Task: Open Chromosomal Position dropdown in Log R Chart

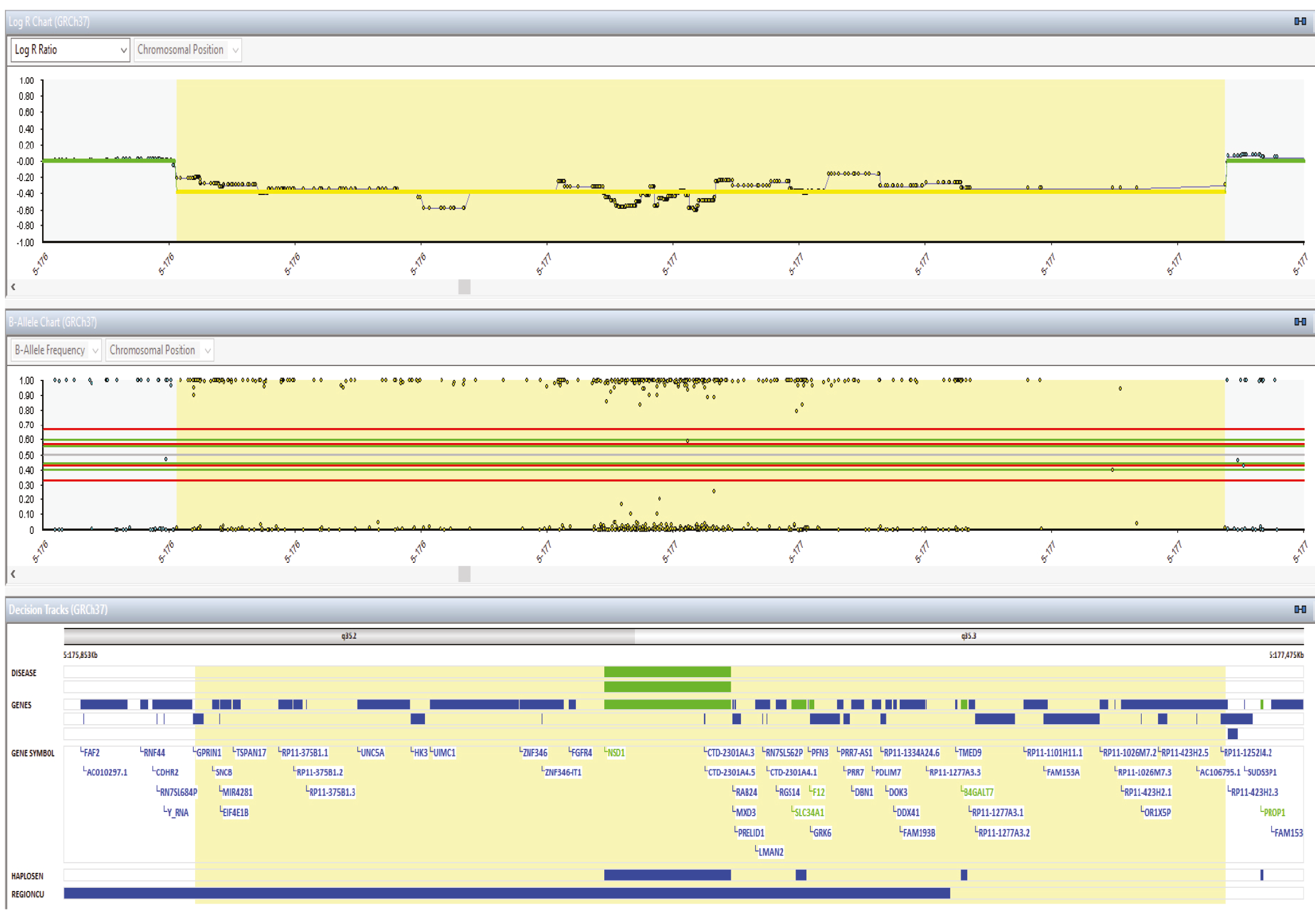Action: coord(187,50)
